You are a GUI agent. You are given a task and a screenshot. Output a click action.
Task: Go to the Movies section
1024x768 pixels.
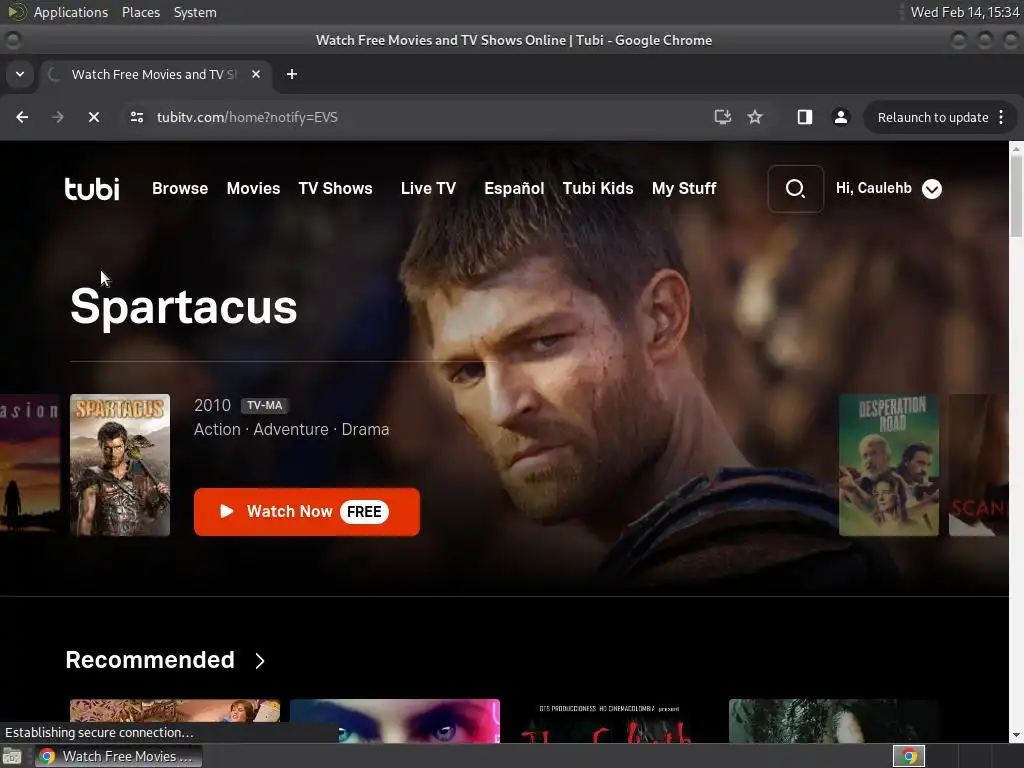click(253, 189)
